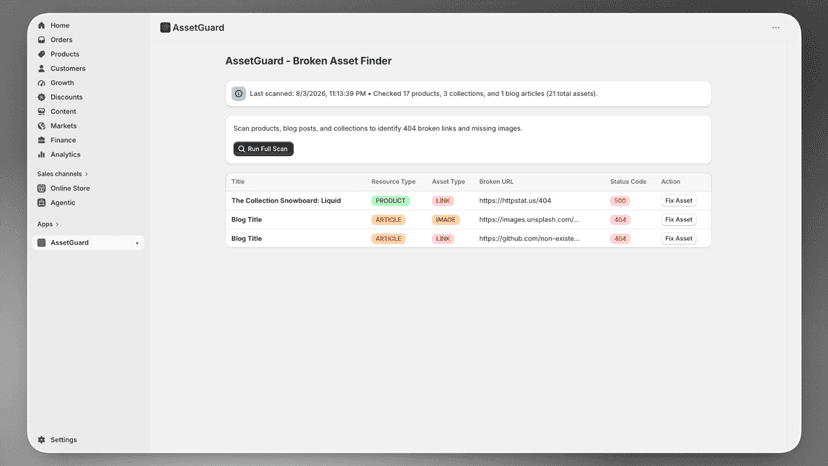Expand the Apps section
The width and height of the screenshot is (828, 466).
48,224
